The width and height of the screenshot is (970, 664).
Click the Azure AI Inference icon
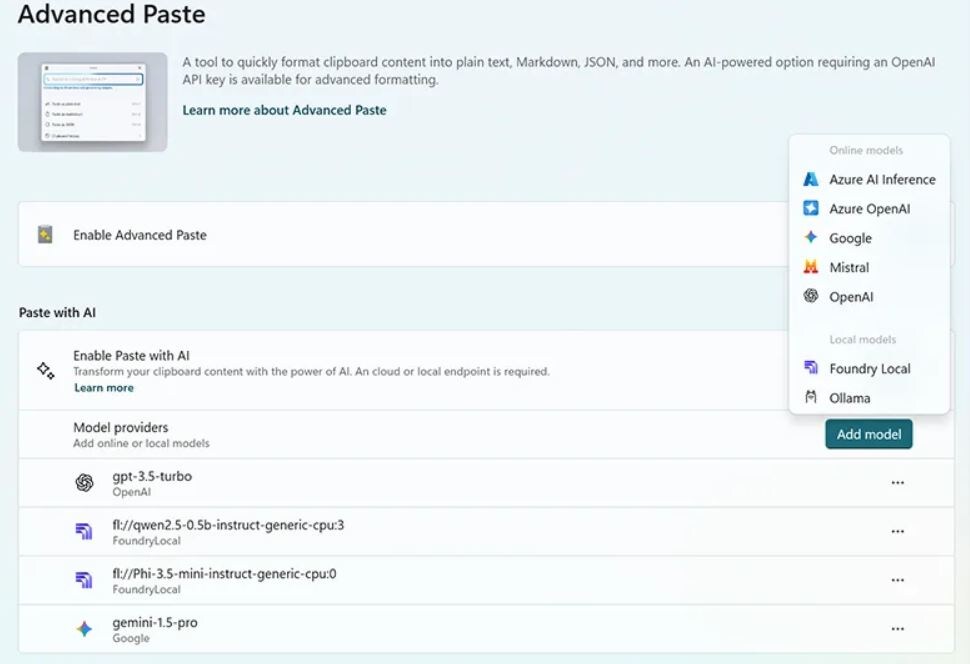[x=810, y=179]
